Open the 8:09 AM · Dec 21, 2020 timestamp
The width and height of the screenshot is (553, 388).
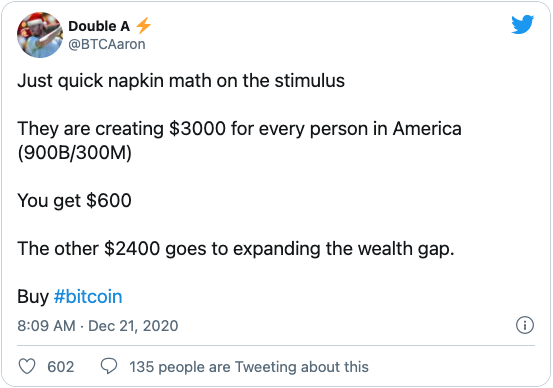pyautogui.click(x=98, y=326)
